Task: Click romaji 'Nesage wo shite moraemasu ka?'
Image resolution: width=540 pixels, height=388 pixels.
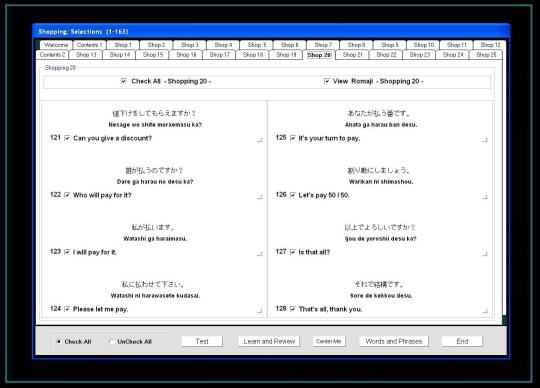Action: pos(155,125)
